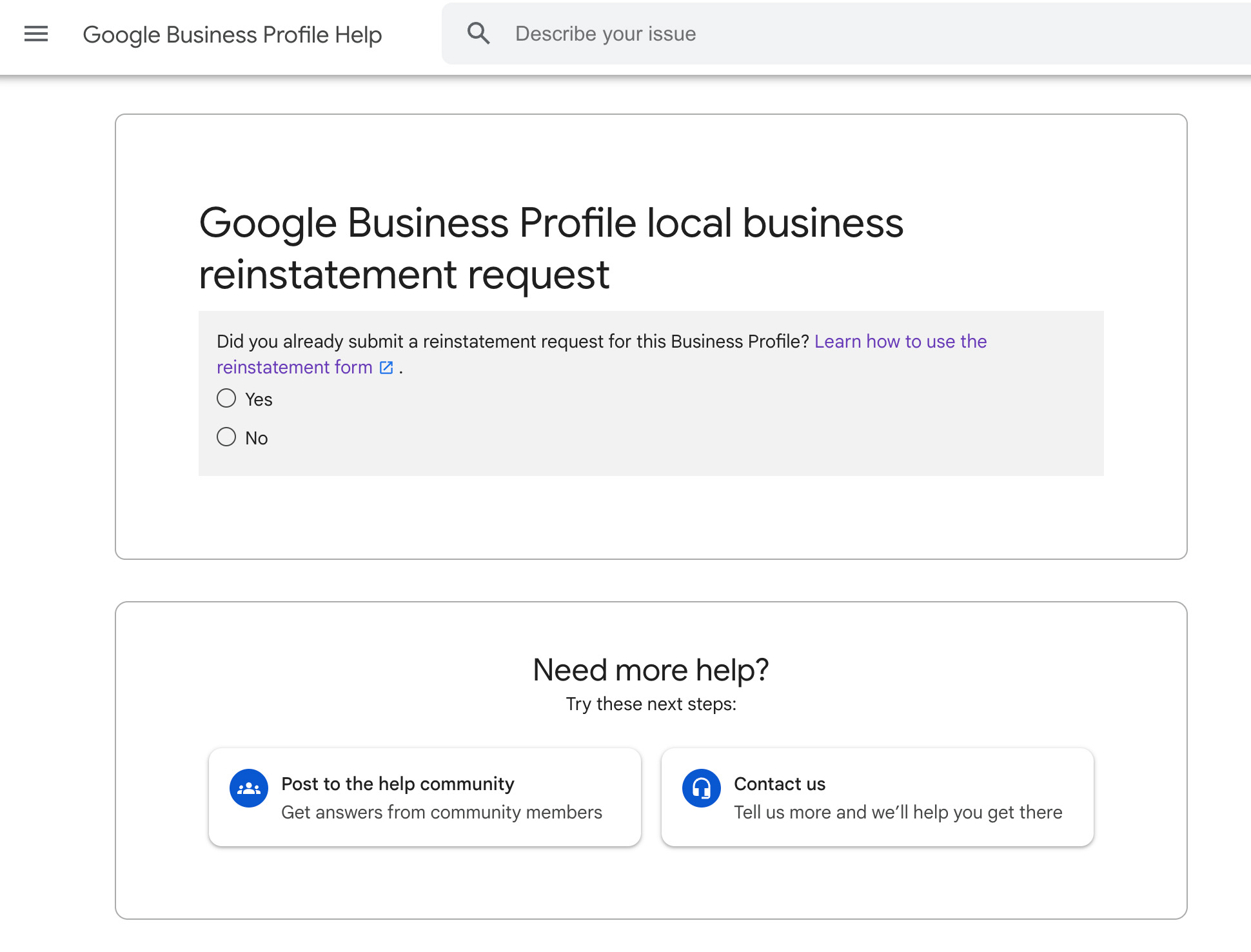The width and height of the screenshot is (1251, 952).
Task: Click the Contact us headset icon
Action: coord(701,788)
